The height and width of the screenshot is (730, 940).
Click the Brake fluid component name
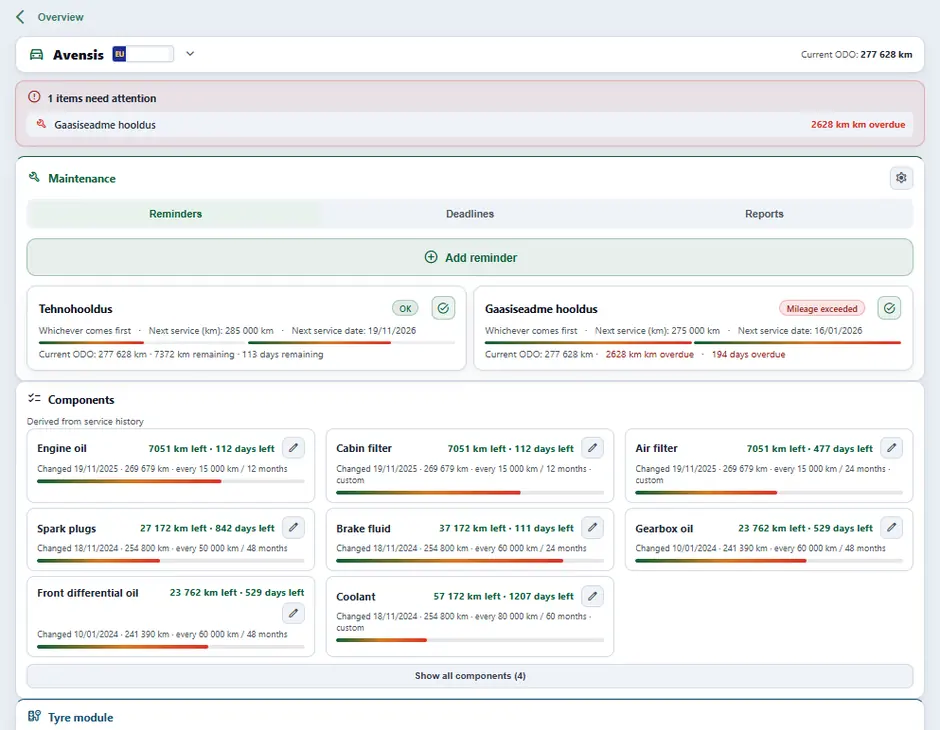pos(363,529)
